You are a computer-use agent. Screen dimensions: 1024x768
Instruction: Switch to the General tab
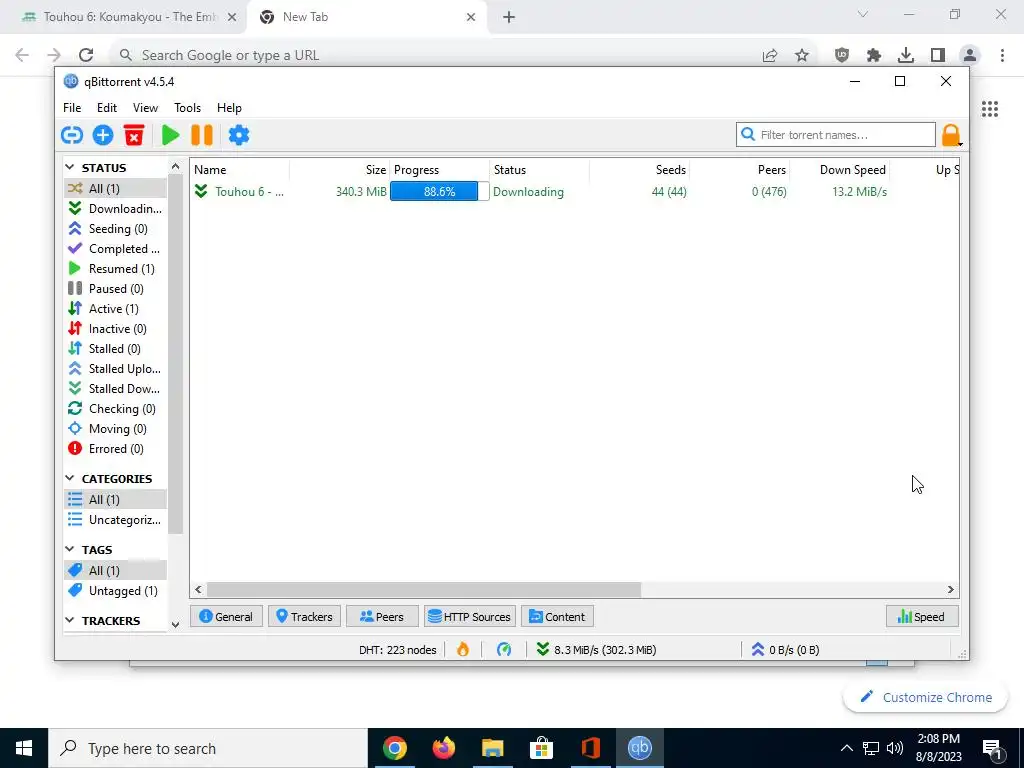pos(226,616)
